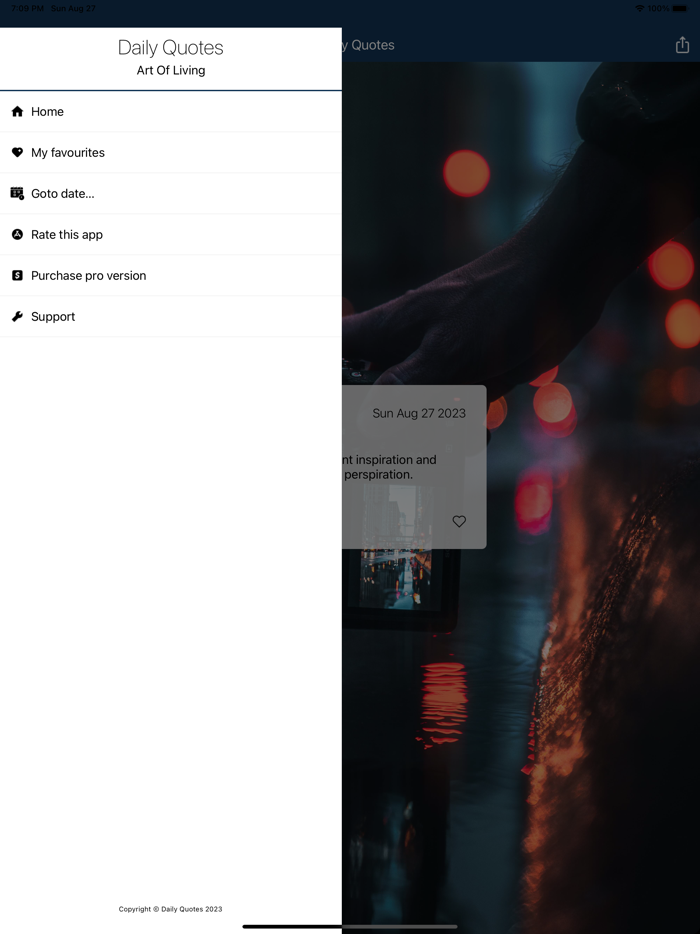
Task: Click the Daily Quotes drawer title
Action: [170, 48]
